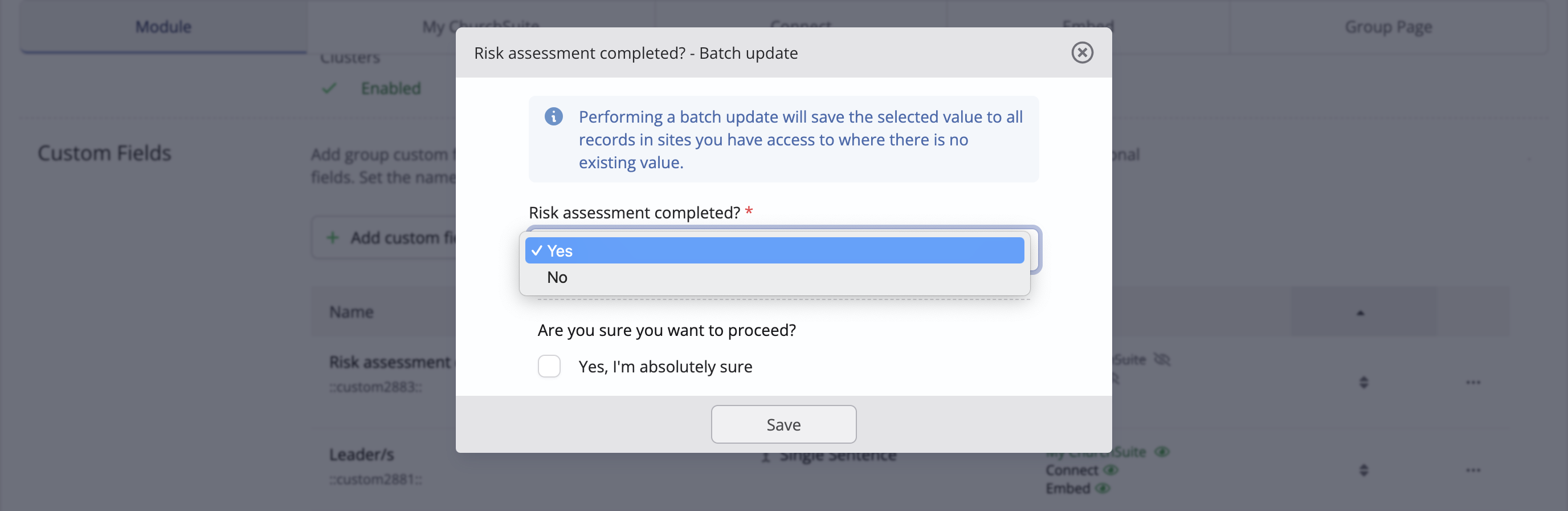Click the blue info icon in notice

(553, 116)
